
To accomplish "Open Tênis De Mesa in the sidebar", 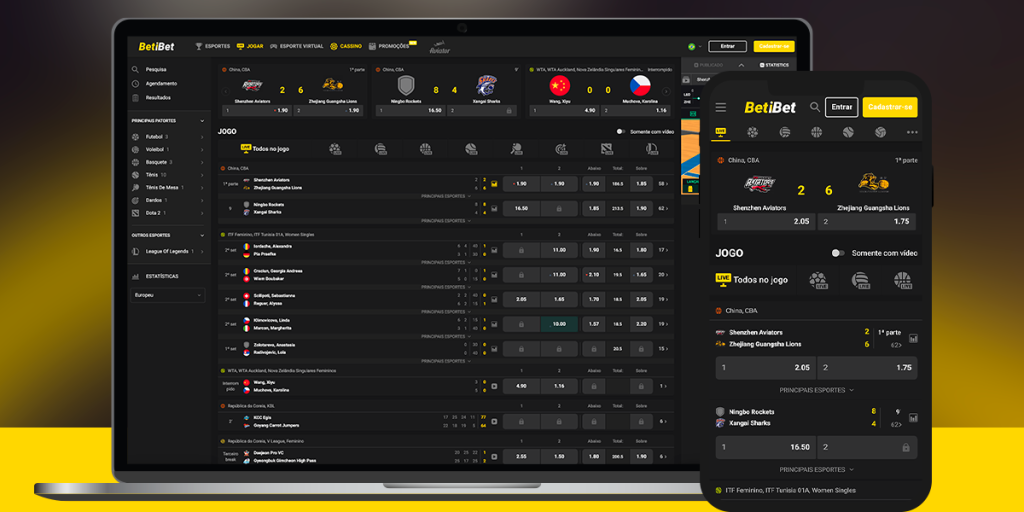I will pos(163,187).
